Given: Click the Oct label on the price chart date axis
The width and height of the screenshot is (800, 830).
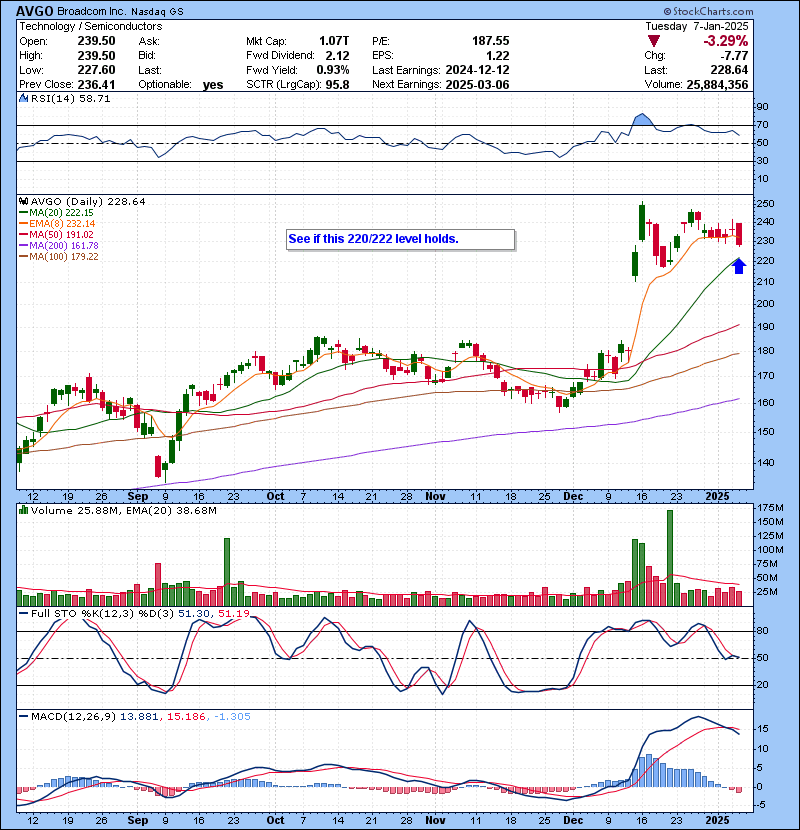Looking at the screenshot, I should pos(275,496).
